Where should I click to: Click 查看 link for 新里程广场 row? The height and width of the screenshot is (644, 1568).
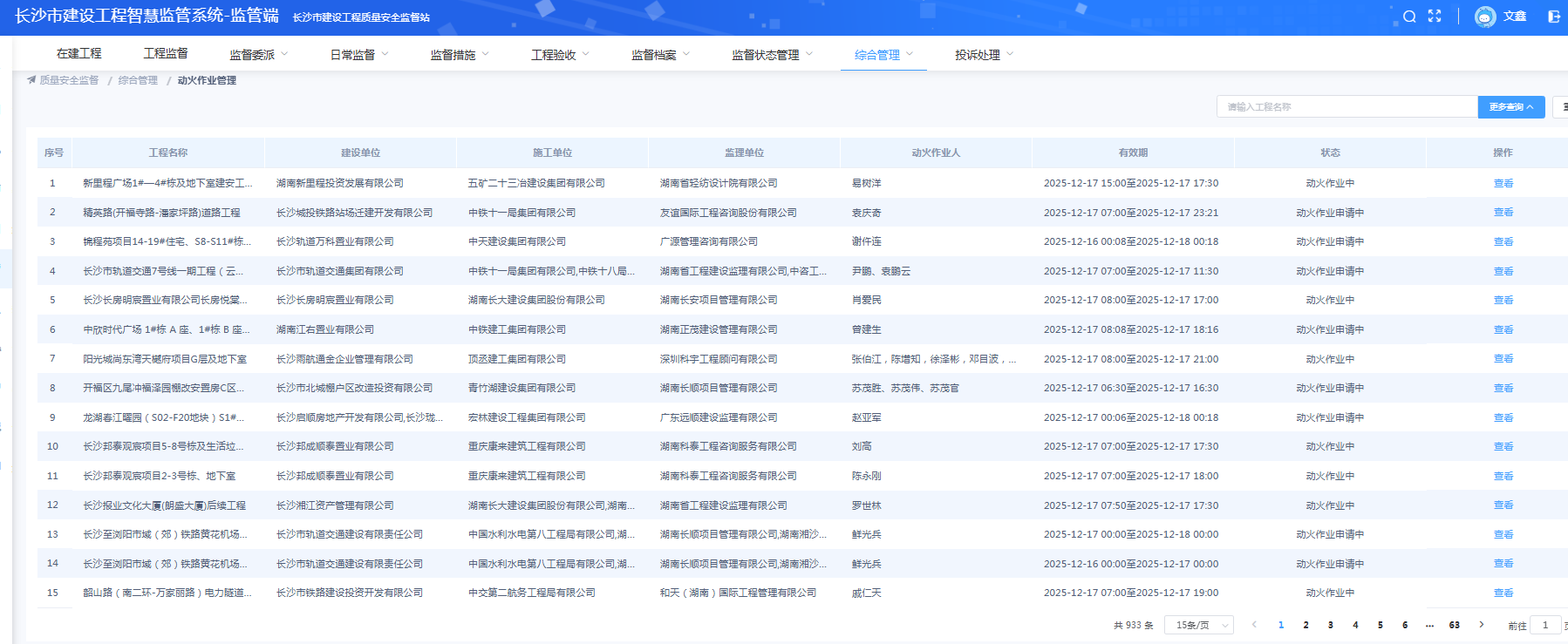tap(1503, 184)
